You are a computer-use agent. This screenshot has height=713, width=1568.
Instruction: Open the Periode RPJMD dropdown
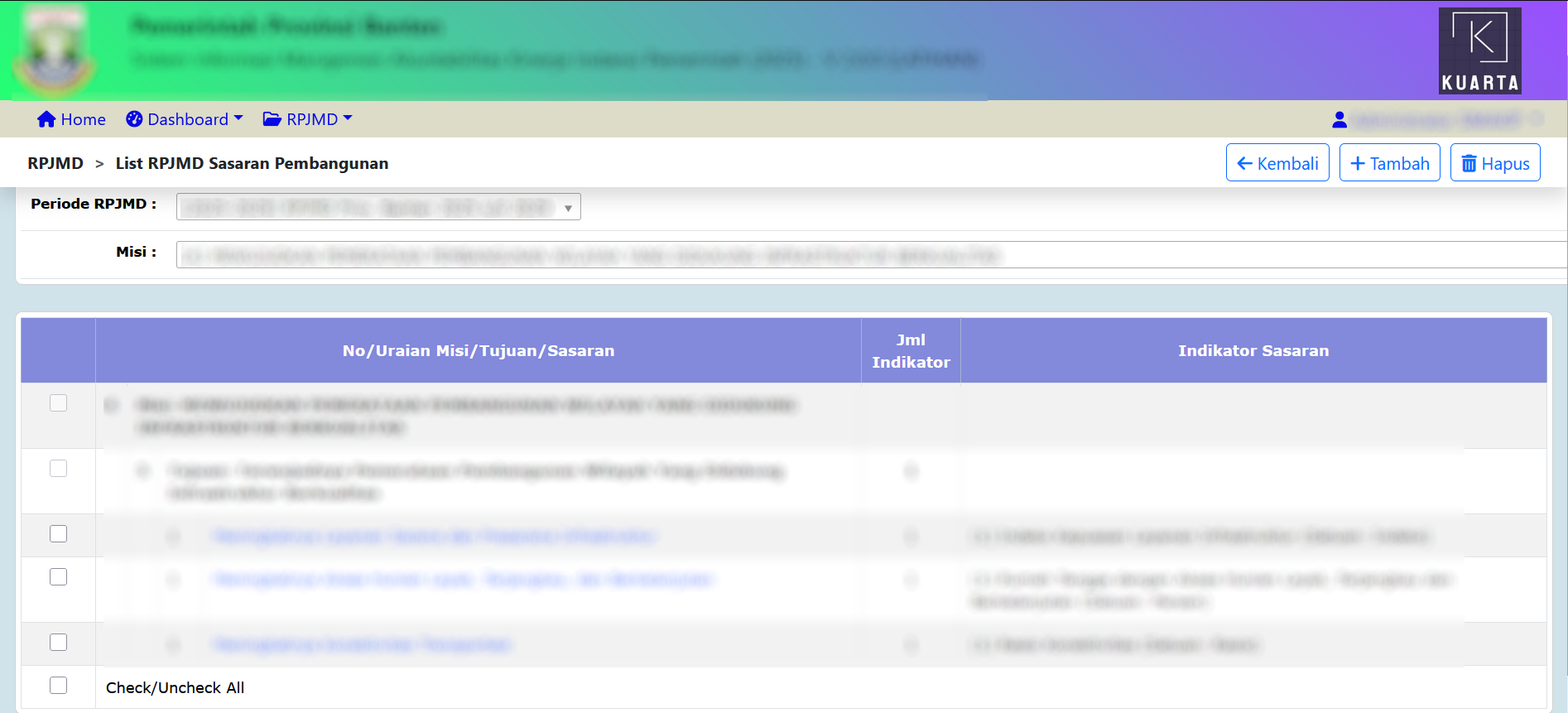[378, 207]
